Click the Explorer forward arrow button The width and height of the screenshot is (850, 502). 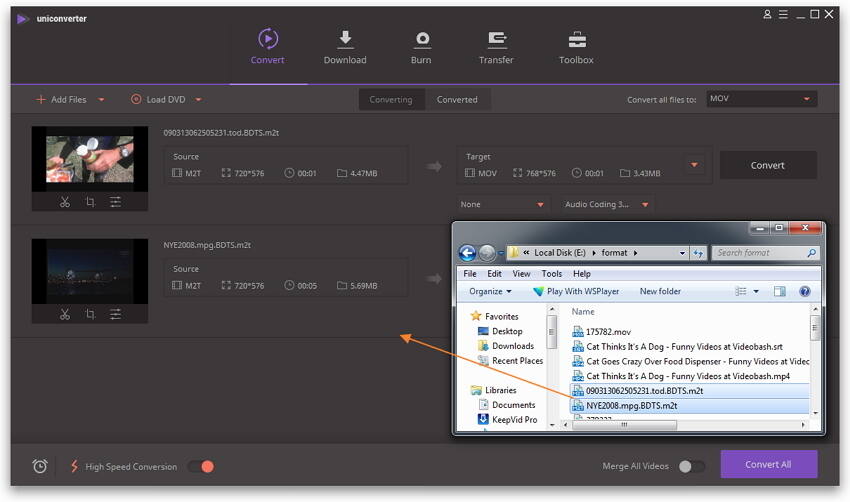(x=487, y=253)
